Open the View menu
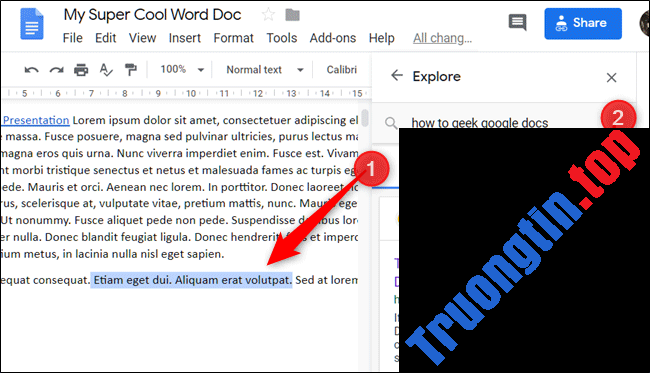 [142, 38]
